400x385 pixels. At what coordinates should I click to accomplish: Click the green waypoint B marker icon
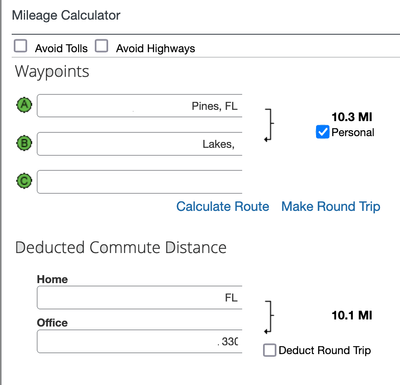point(24,144)
